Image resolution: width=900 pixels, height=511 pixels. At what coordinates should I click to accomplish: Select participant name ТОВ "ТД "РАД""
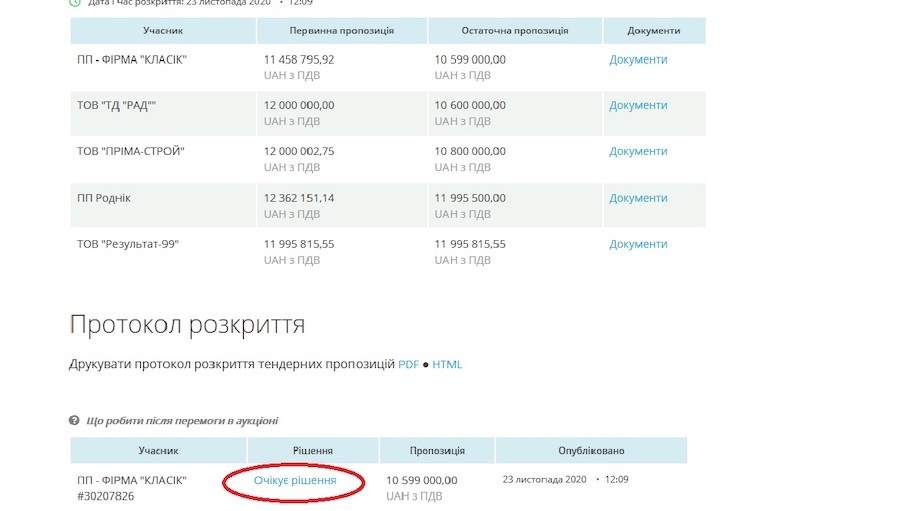pos(117,106)
